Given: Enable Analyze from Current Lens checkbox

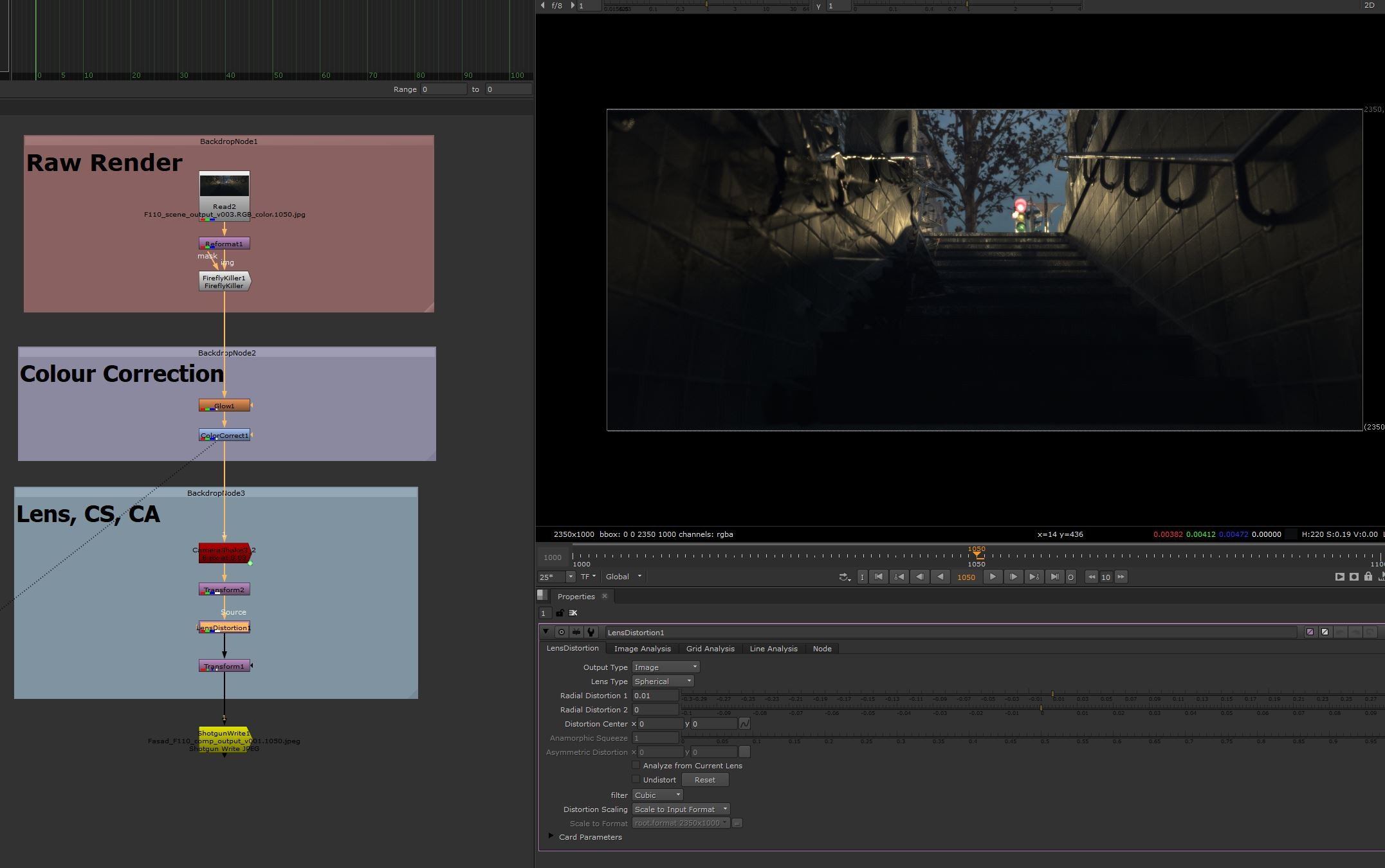Looking at the screenshot, I should [636, 765].
